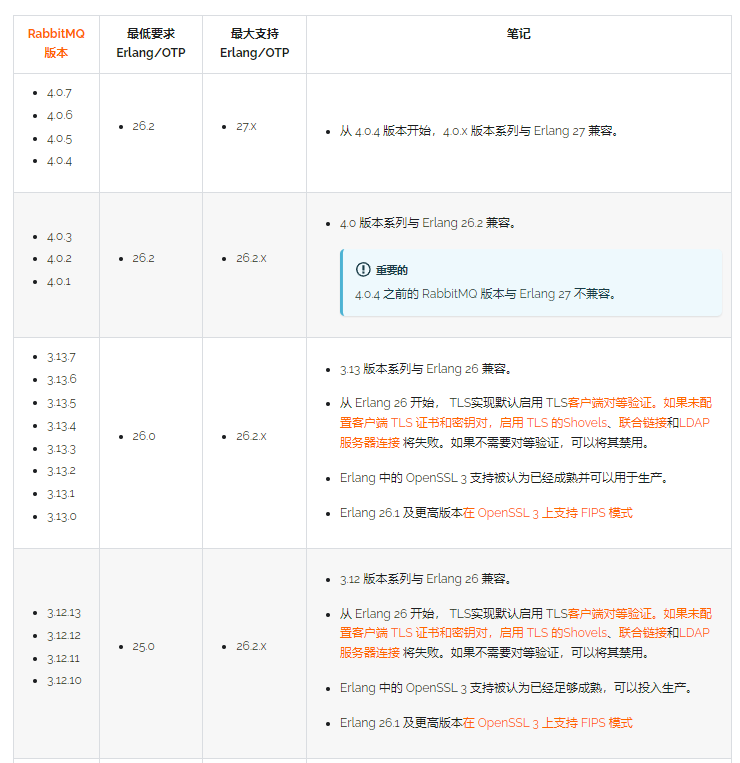Select version 4.0.4 in the list
The image size is (740, 763).
[x=59, y=161]
